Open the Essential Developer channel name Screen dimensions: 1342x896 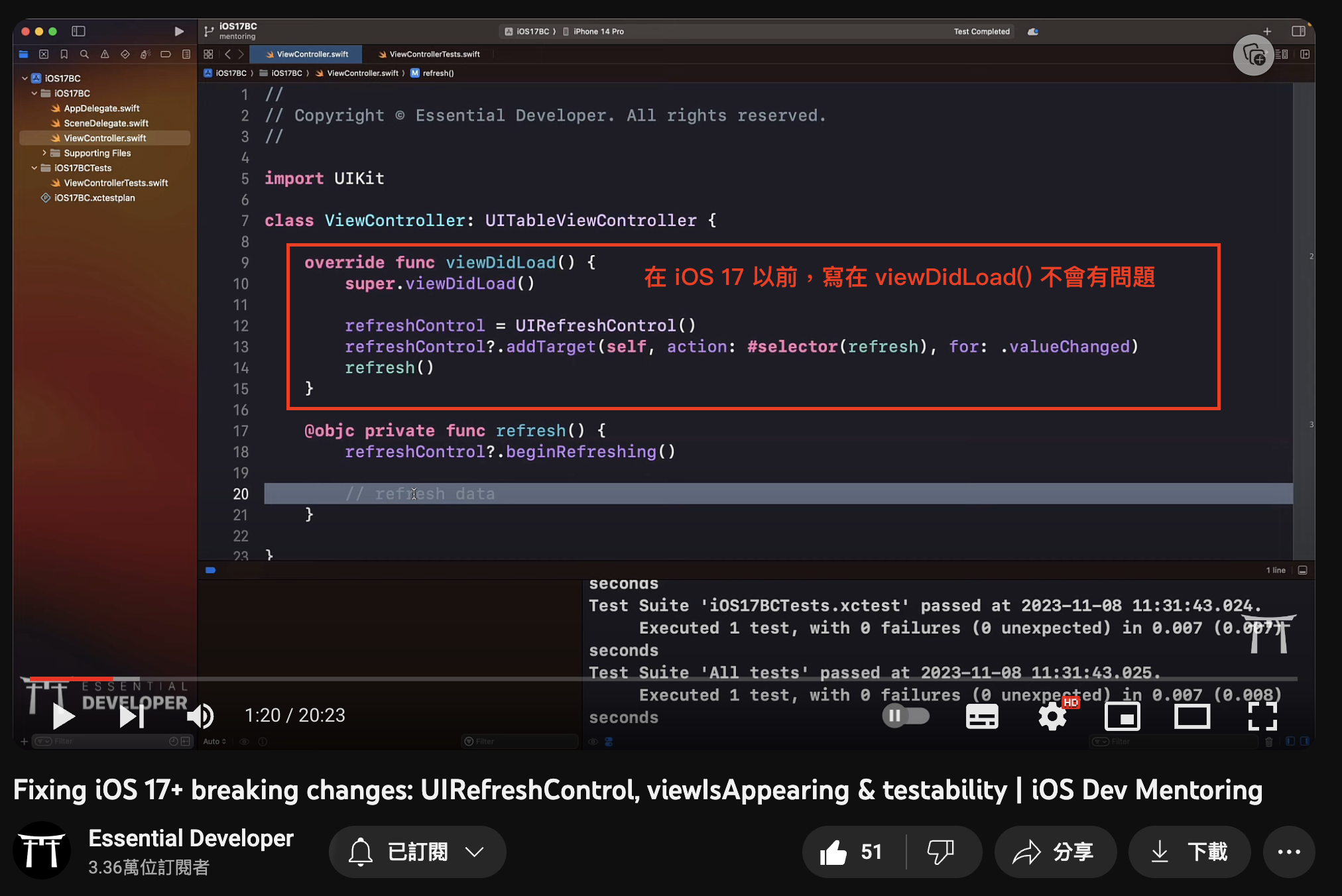point(191,838)
